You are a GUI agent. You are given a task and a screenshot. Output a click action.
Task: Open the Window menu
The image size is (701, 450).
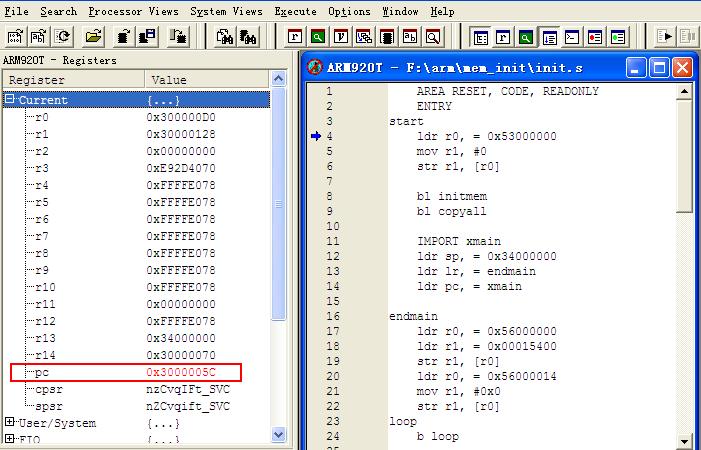tap(400, 11)
